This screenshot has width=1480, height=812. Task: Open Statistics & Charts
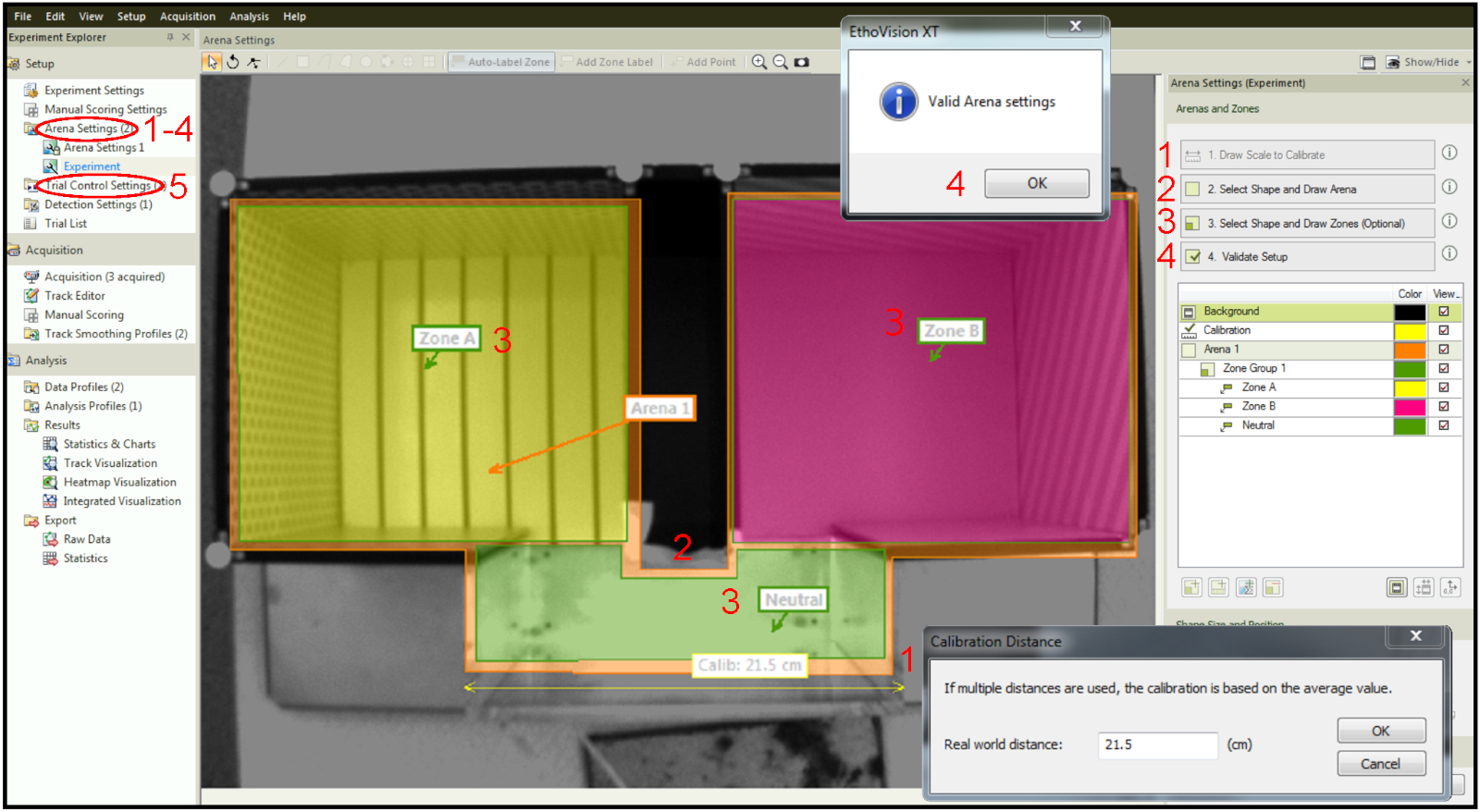(109, 445)
